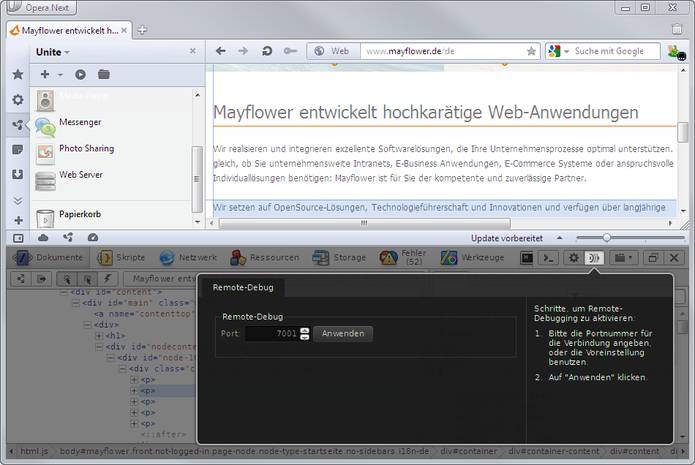Screen dimensions: 695x465
Task: Focus the Suche mit Google search field
Action: pos(615,51)
